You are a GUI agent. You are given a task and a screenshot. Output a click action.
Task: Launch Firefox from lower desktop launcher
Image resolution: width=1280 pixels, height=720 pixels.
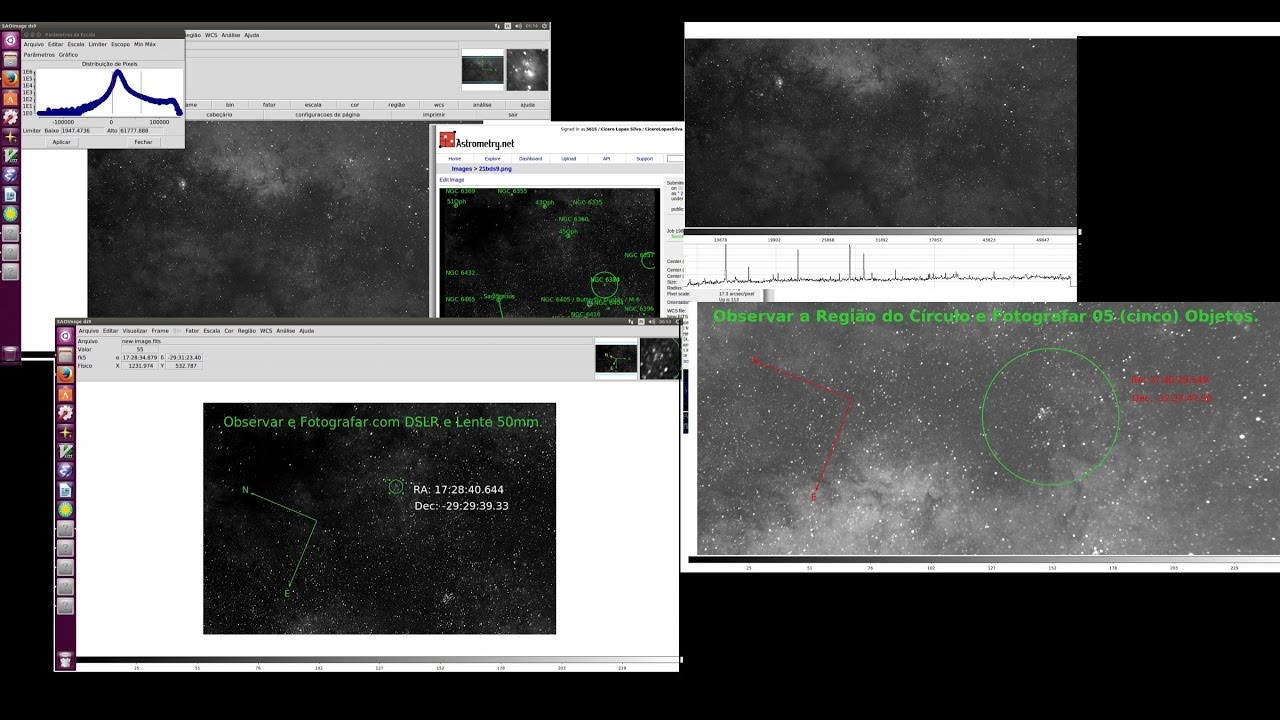click(x=65, y=374)
